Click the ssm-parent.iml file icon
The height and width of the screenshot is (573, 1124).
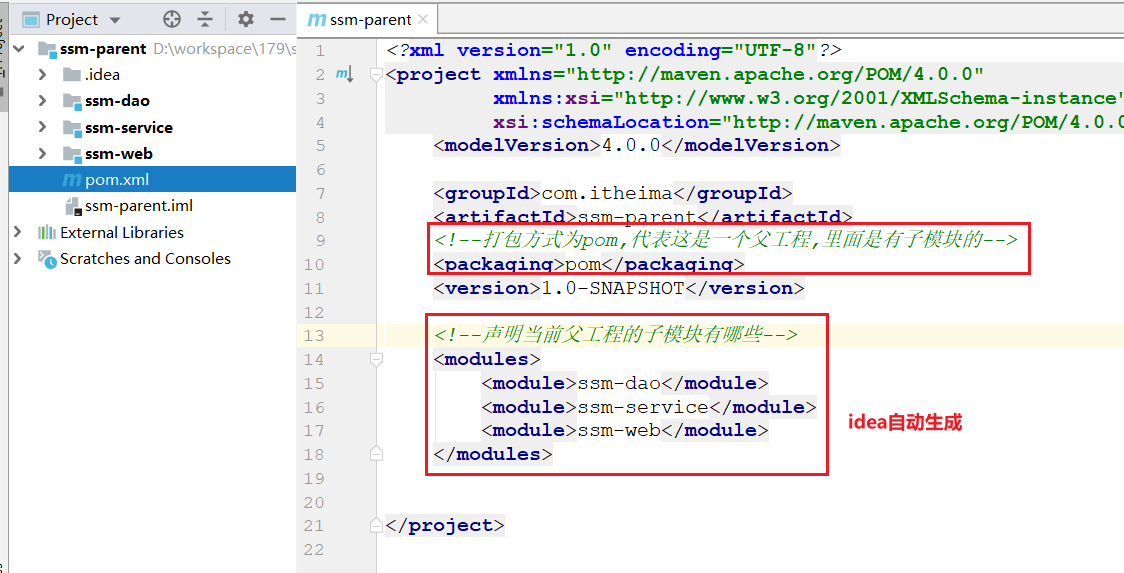click(x=71, y=206)
